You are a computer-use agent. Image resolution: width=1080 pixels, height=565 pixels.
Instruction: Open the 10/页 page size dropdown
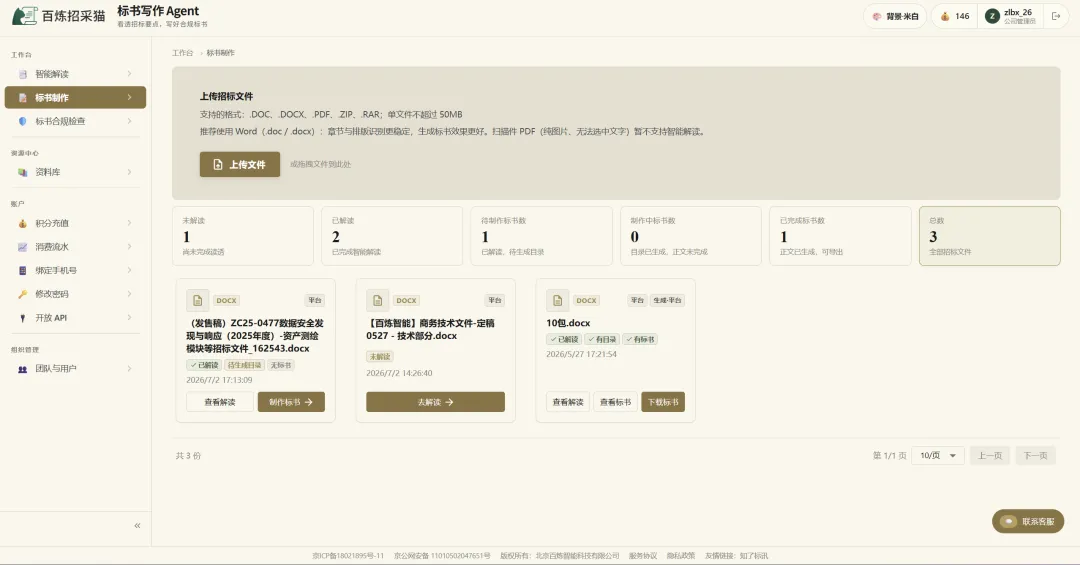(937, 455)
